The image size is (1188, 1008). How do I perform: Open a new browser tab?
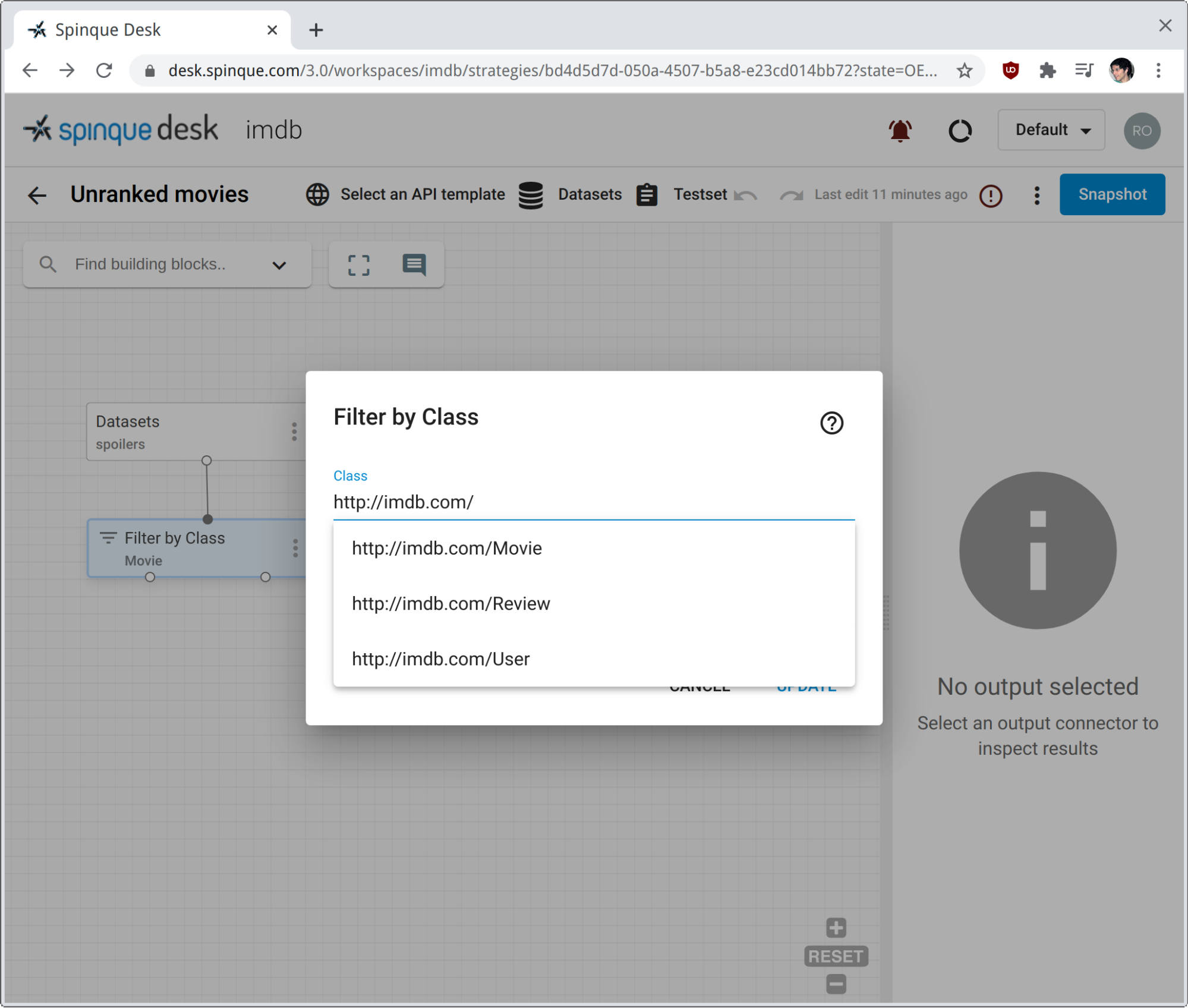(316, 30)
